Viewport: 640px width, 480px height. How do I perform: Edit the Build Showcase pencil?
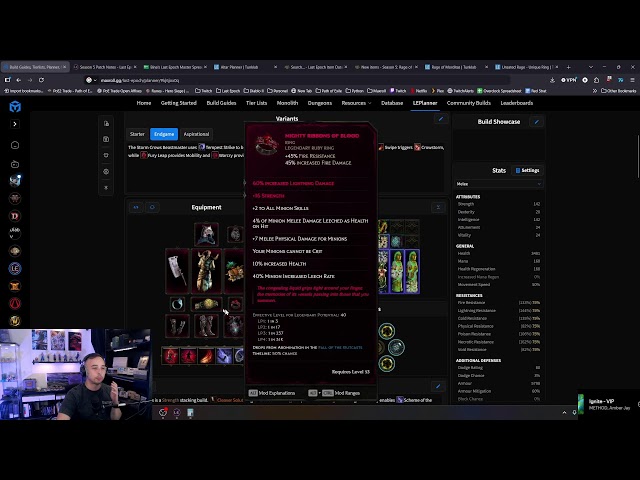[x=536, y=122]
